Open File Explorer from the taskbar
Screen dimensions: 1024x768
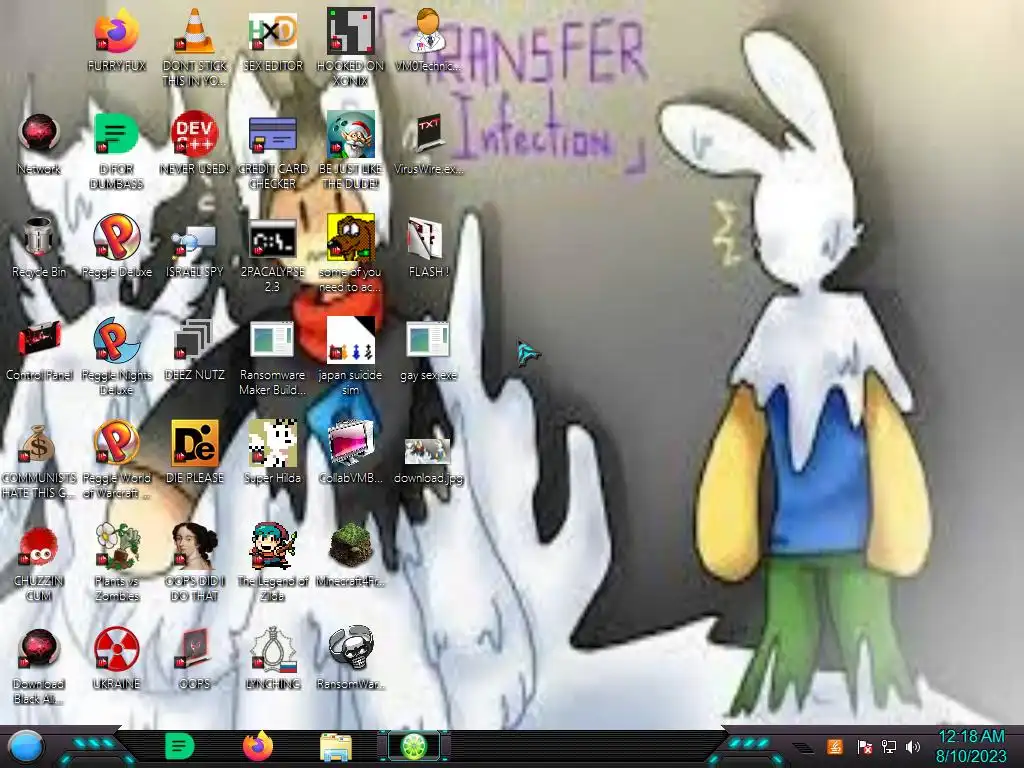point(336,747)
